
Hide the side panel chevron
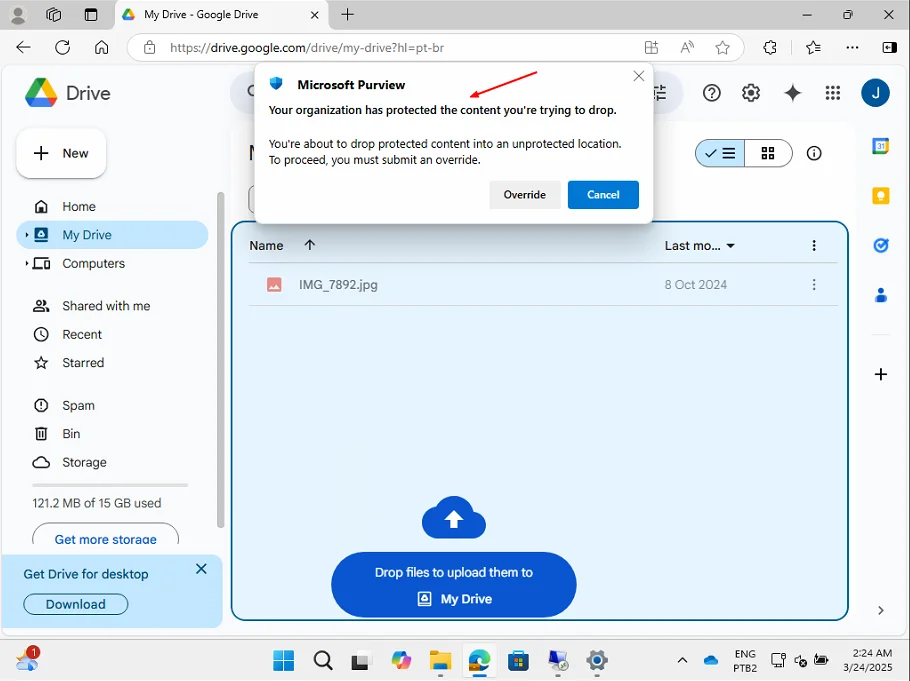880,610
